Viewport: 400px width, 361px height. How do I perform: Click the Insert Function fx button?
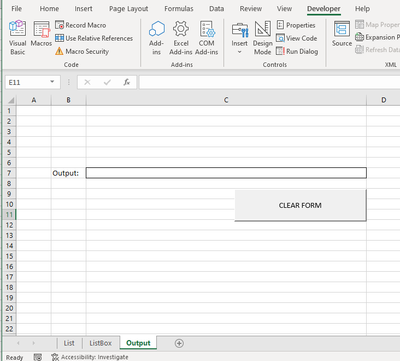[127, 82]
